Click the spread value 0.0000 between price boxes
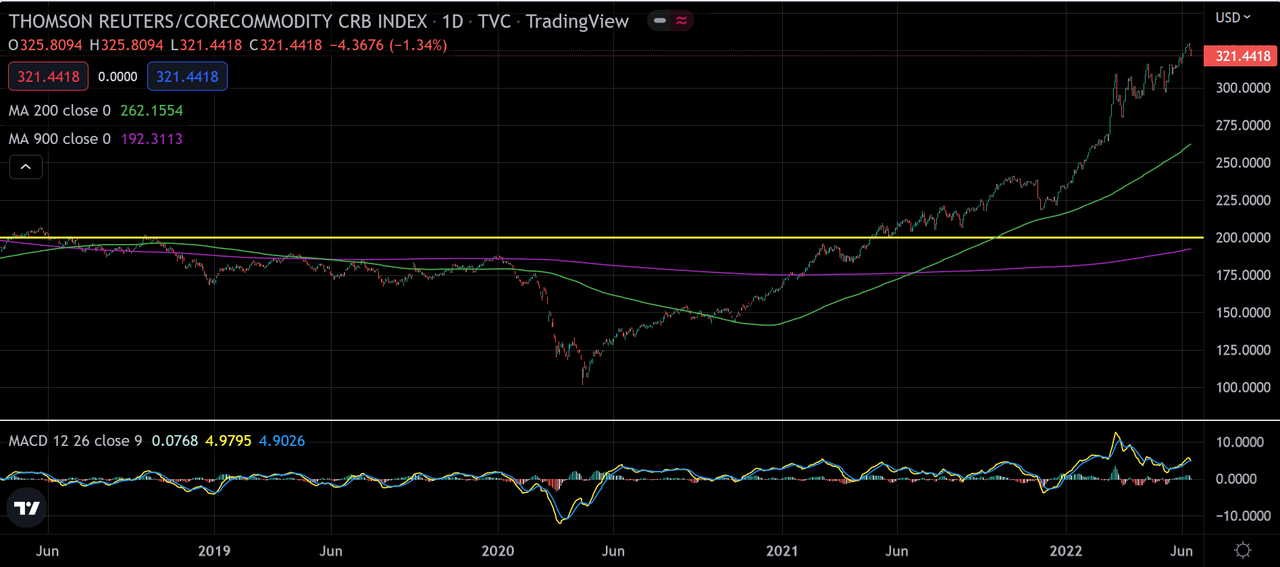This screenshot has height=567, width=1280. 118,77
